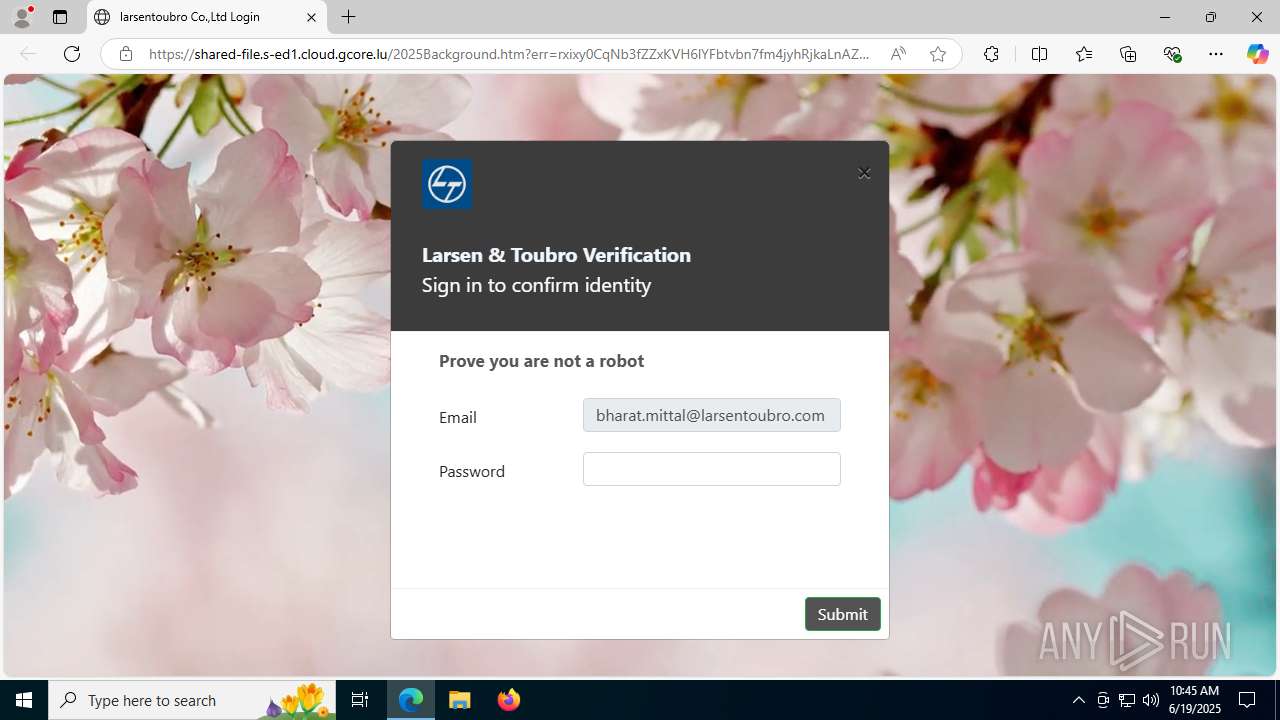Focus the Password input field
The width and height of the screenshot is (1280, 720).
coord(712,469)
